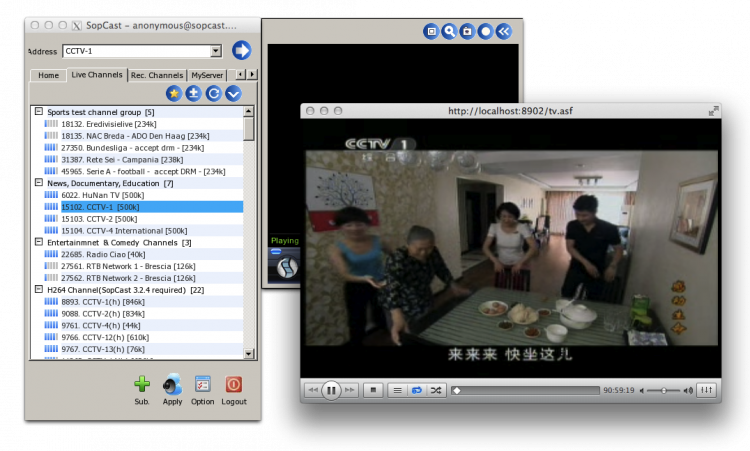750x451 pixels.
Task: Click the tab scroll left arrow
Action: (240, 74)
